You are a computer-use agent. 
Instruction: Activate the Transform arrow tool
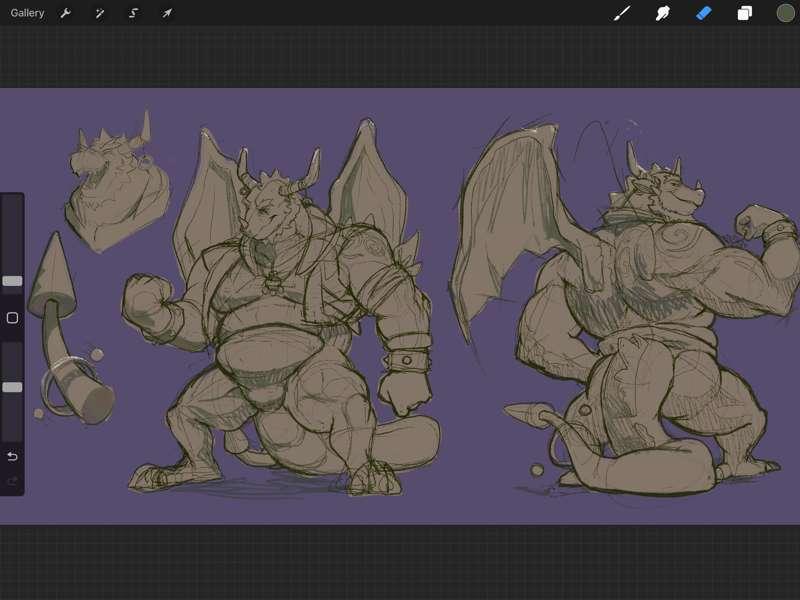pyautogui.click(x=167, y=13)
